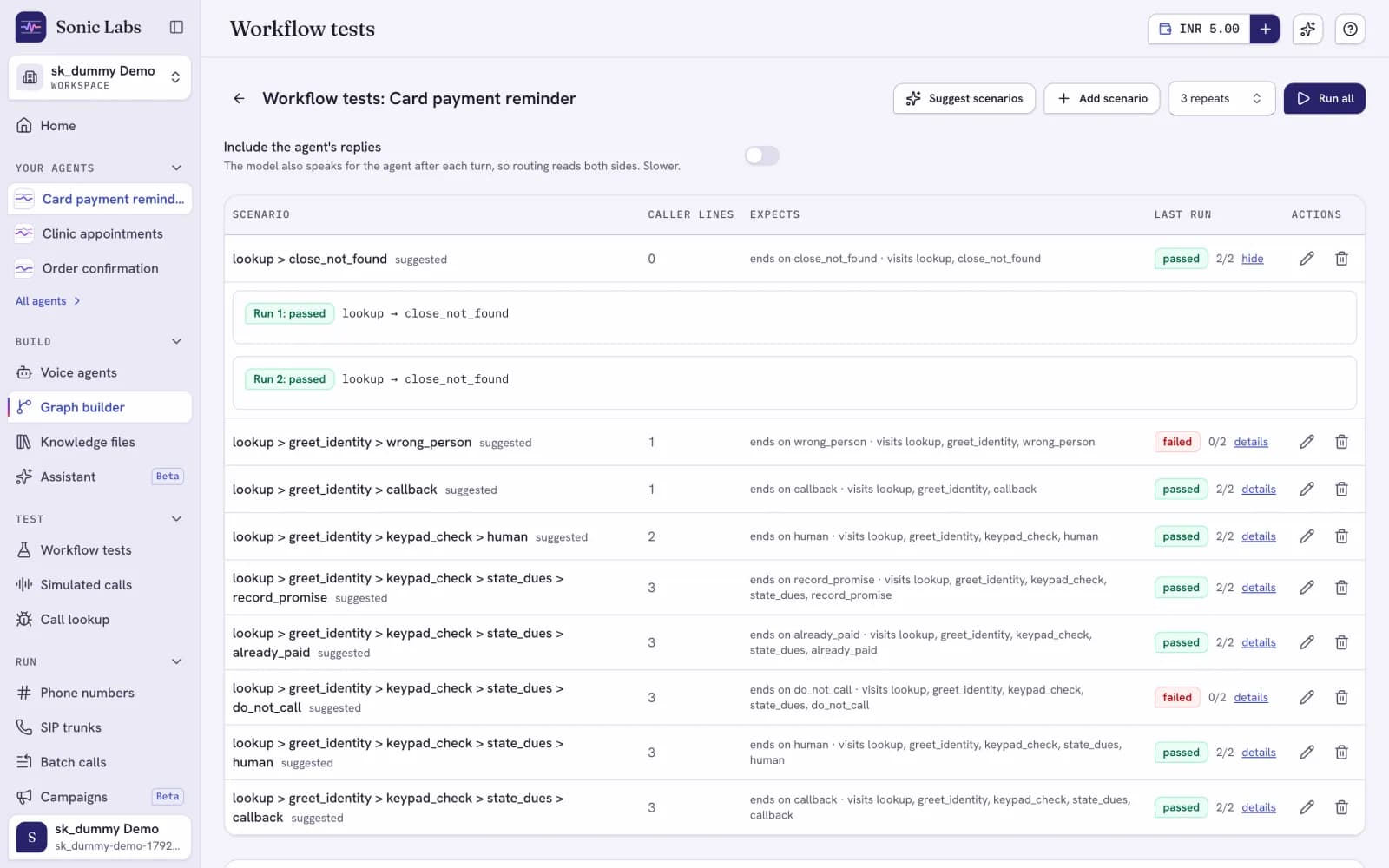
Task: Click the failed badge on the wrong_person row
Action: [x=1177, y=442]
